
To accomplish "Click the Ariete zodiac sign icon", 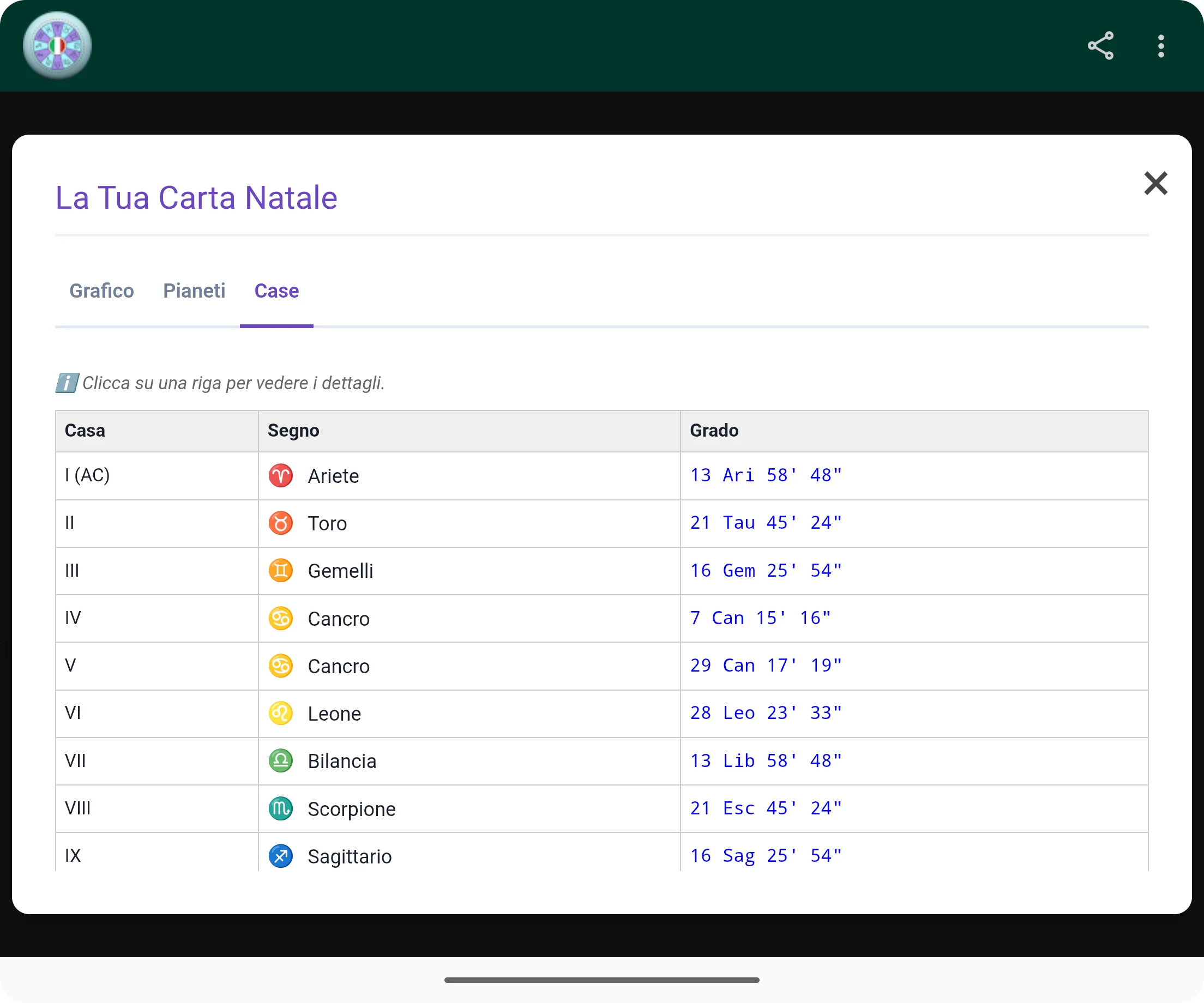I will tap(281, 475).
